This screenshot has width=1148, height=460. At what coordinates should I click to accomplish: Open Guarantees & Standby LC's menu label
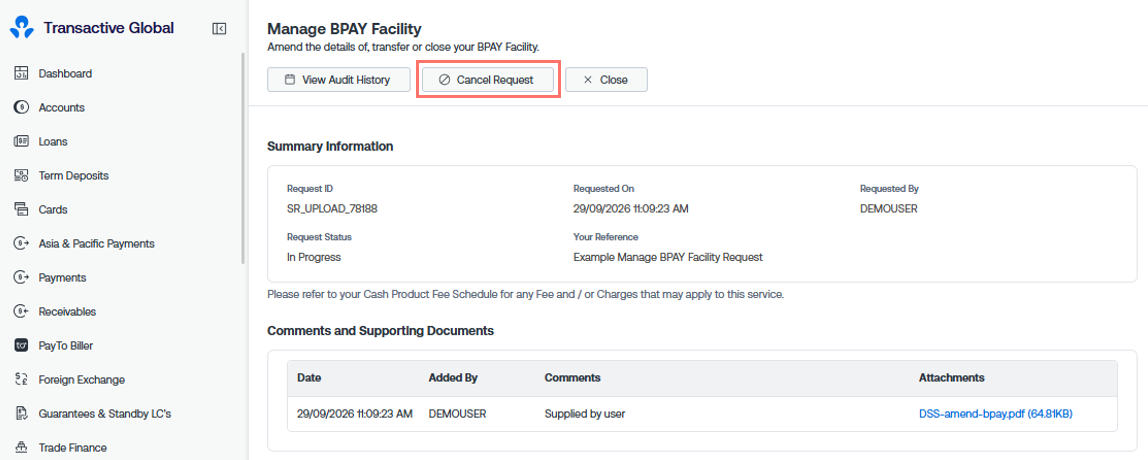pyautogui.click(x=105, y=414)
